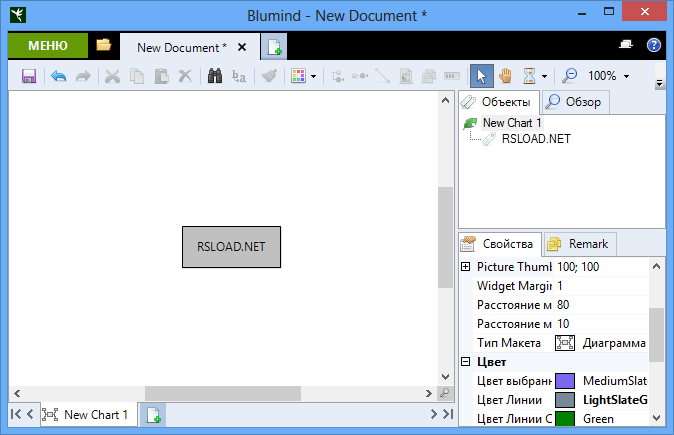Close the New Document tab
The width and height of the screenshot is (674, 435).
[242, 47]
